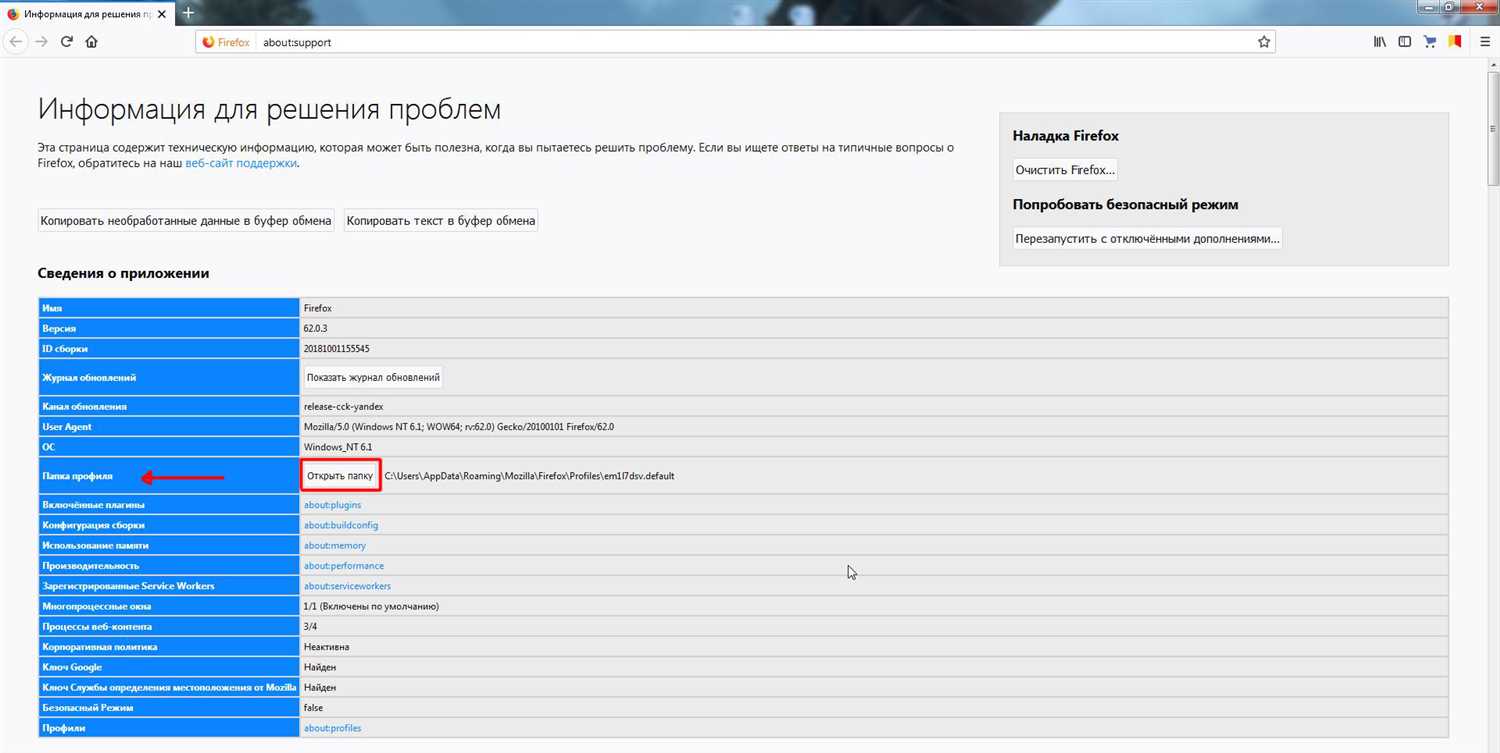Viewport: 1500px width, 753px height.
Task: Click the 'Информация для решения проблем' title
Action: (x=269, y=110)
